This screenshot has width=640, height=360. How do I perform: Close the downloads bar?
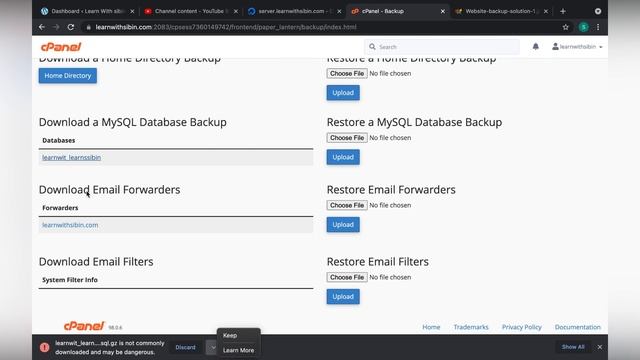(x=600, y=347)
